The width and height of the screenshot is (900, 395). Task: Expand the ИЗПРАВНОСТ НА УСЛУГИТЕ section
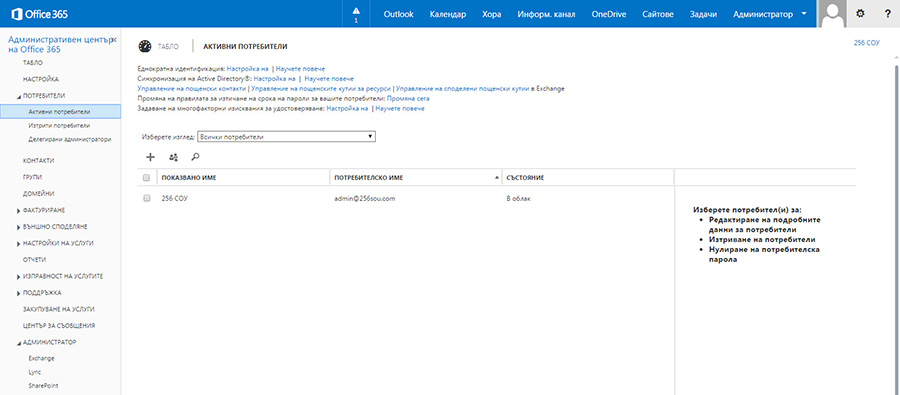pyautogui.click(x=19, y=277)
